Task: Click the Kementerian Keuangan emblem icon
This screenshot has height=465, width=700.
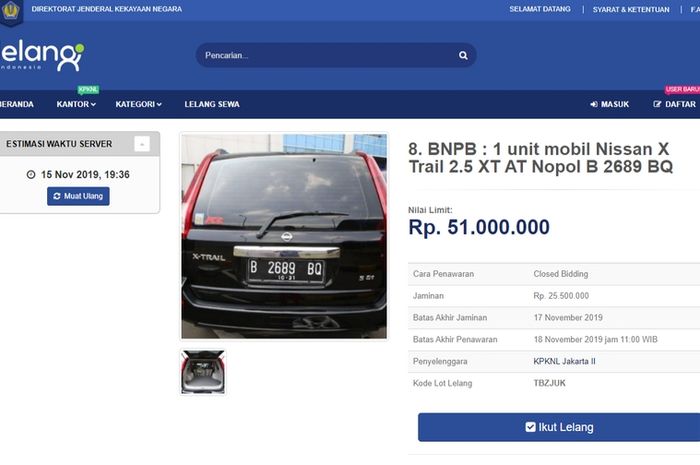Action: click(11, 11)
